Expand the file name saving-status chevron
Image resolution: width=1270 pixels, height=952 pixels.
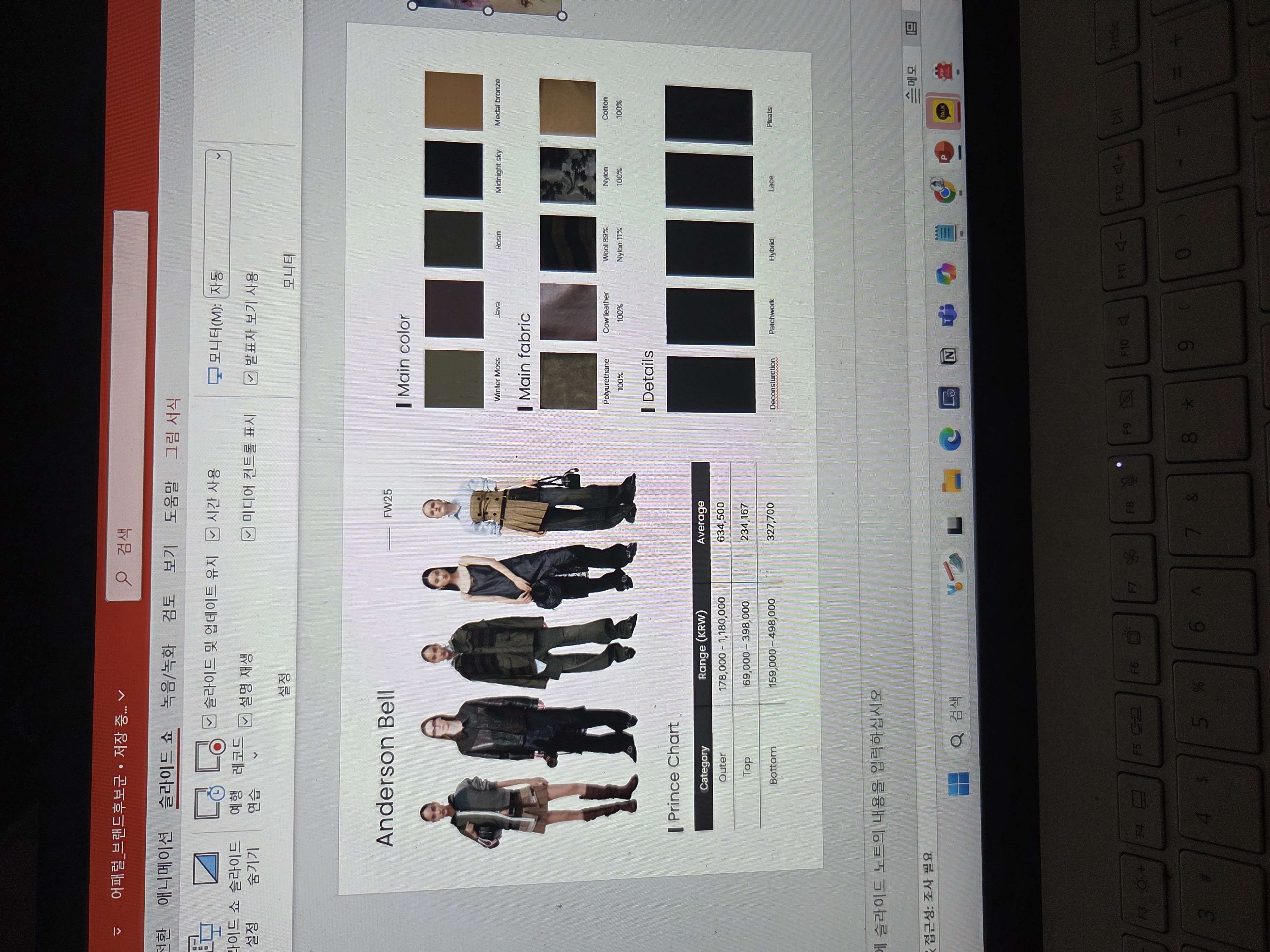(121, 695)
